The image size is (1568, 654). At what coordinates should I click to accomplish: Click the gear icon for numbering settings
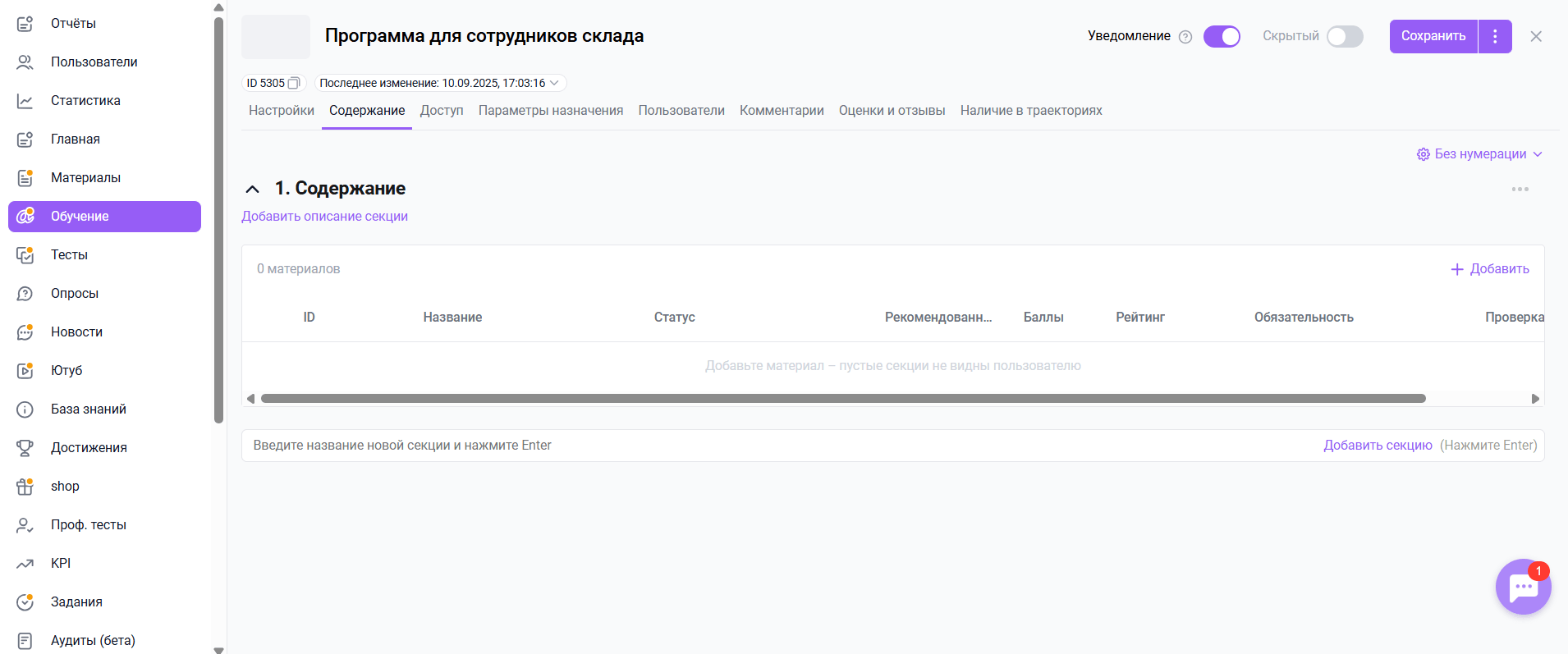point(1424,154)
